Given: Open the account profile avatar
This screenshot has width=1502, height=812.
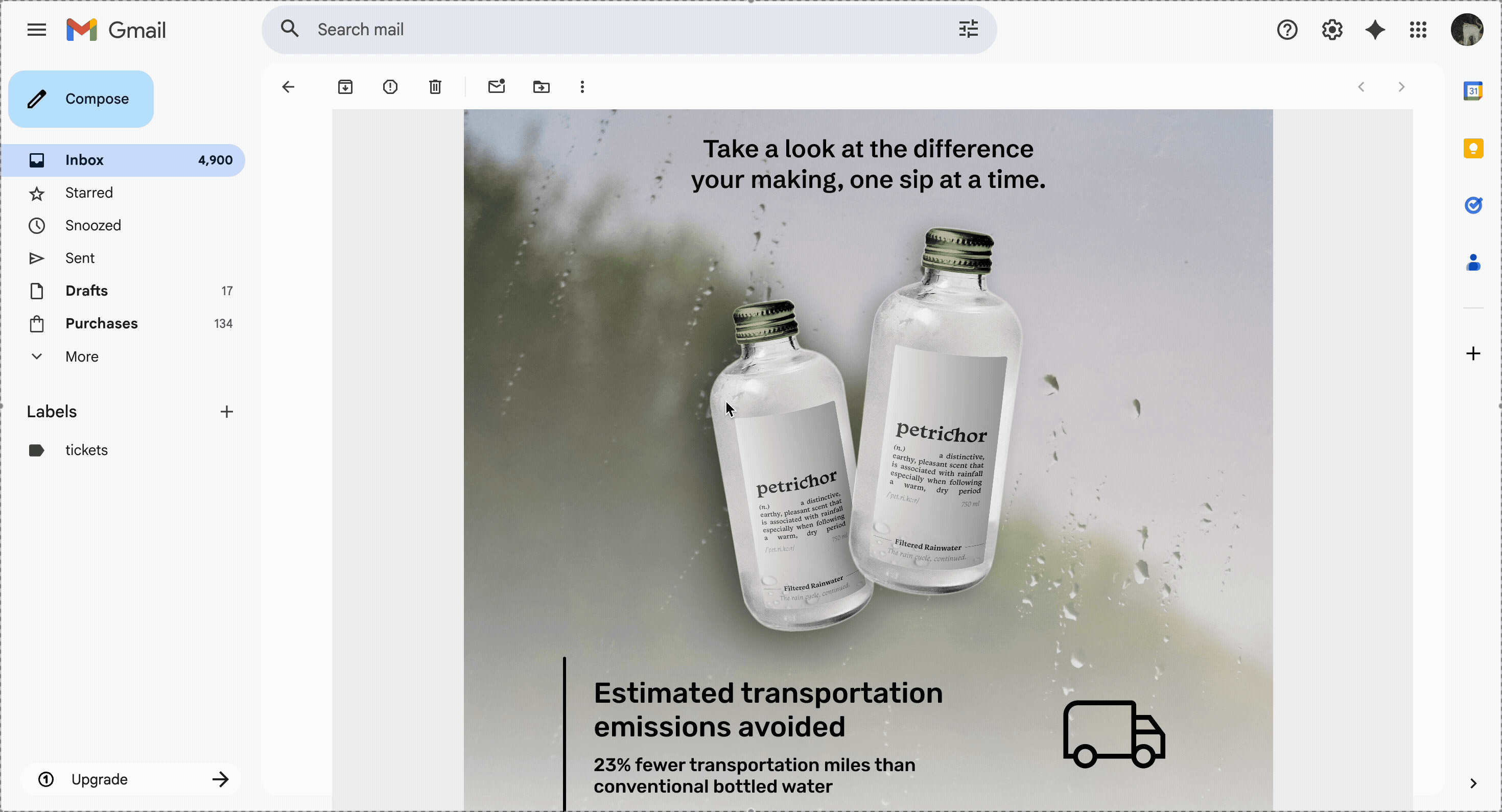Looking at the screenshot, I should click(x=1467, y=30).
